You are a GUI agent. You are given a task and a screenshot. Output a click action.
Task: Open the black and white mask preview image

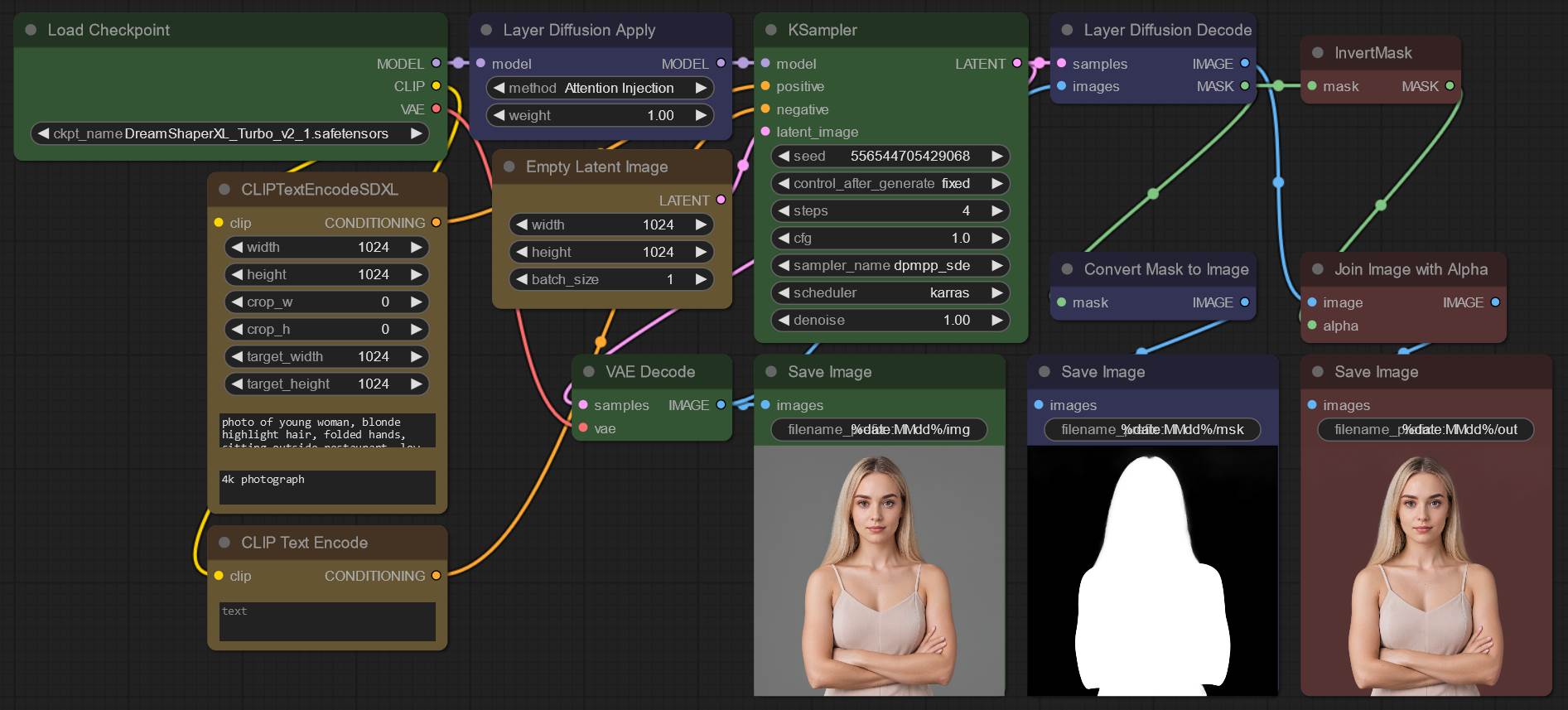[x=1152, y=571]
